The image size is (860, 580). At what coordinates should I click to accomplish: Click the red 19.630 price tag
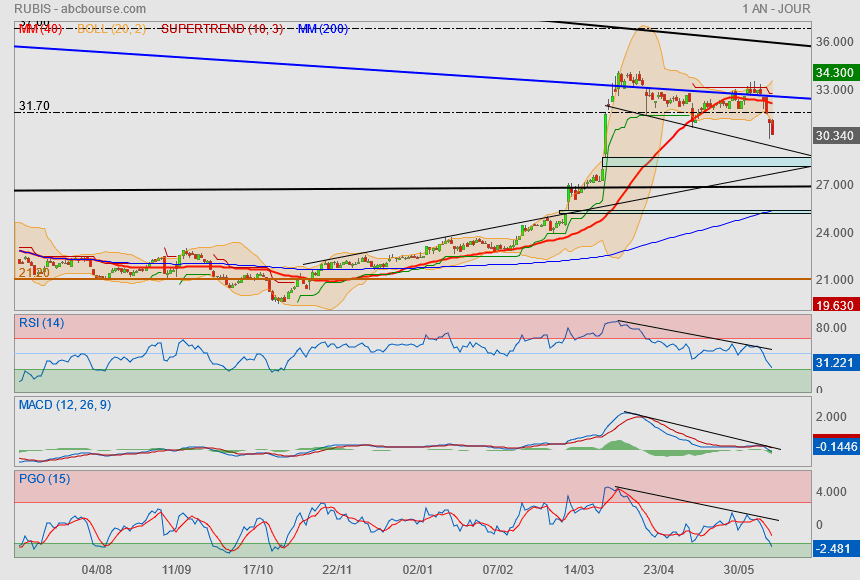[834, 305]
